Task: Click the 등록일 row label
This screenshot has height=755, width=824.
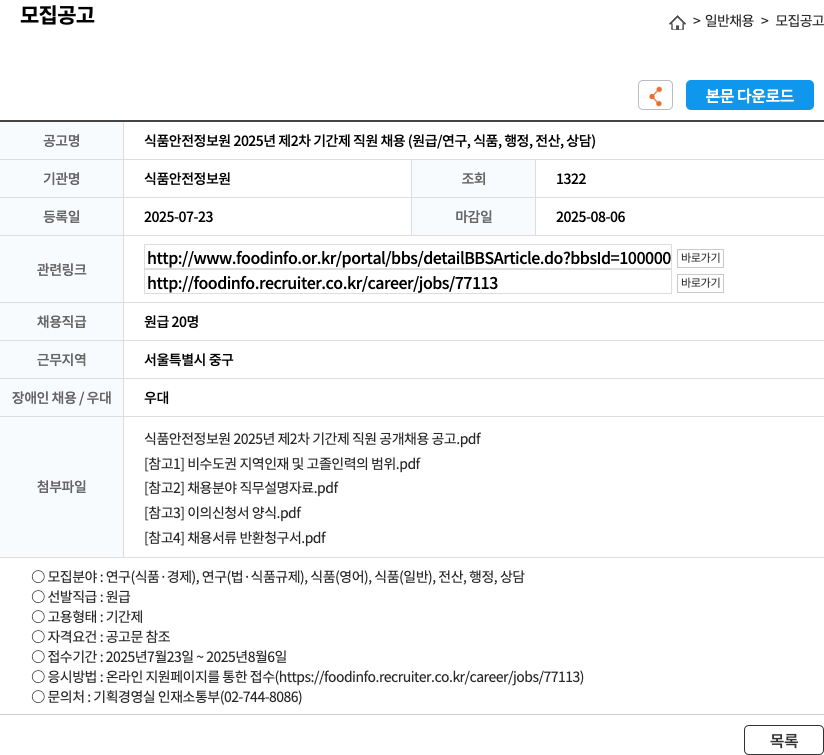Action: pos(61,217)
